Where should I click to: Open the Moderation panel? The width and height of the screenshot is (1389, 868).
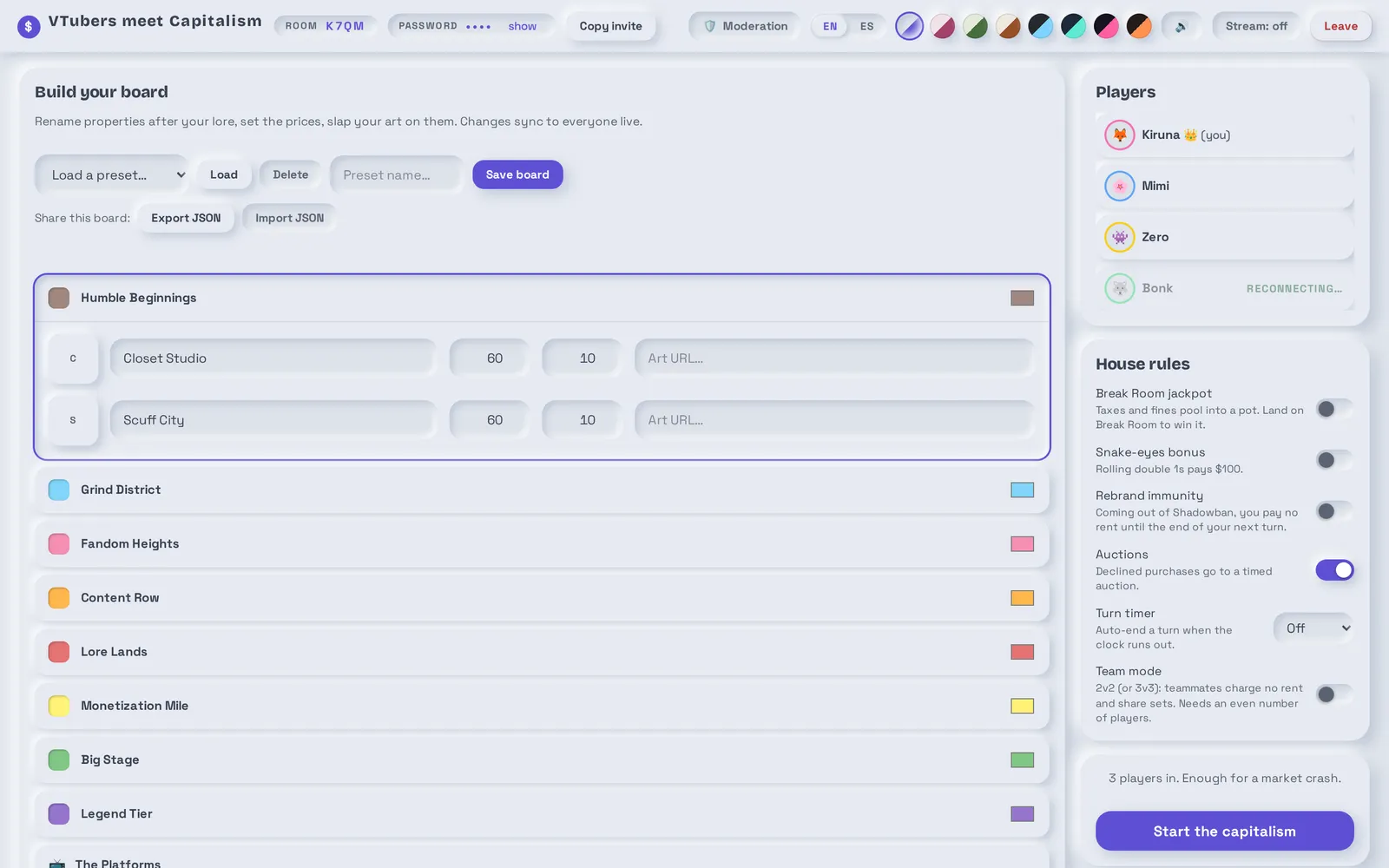click(745, 26)
